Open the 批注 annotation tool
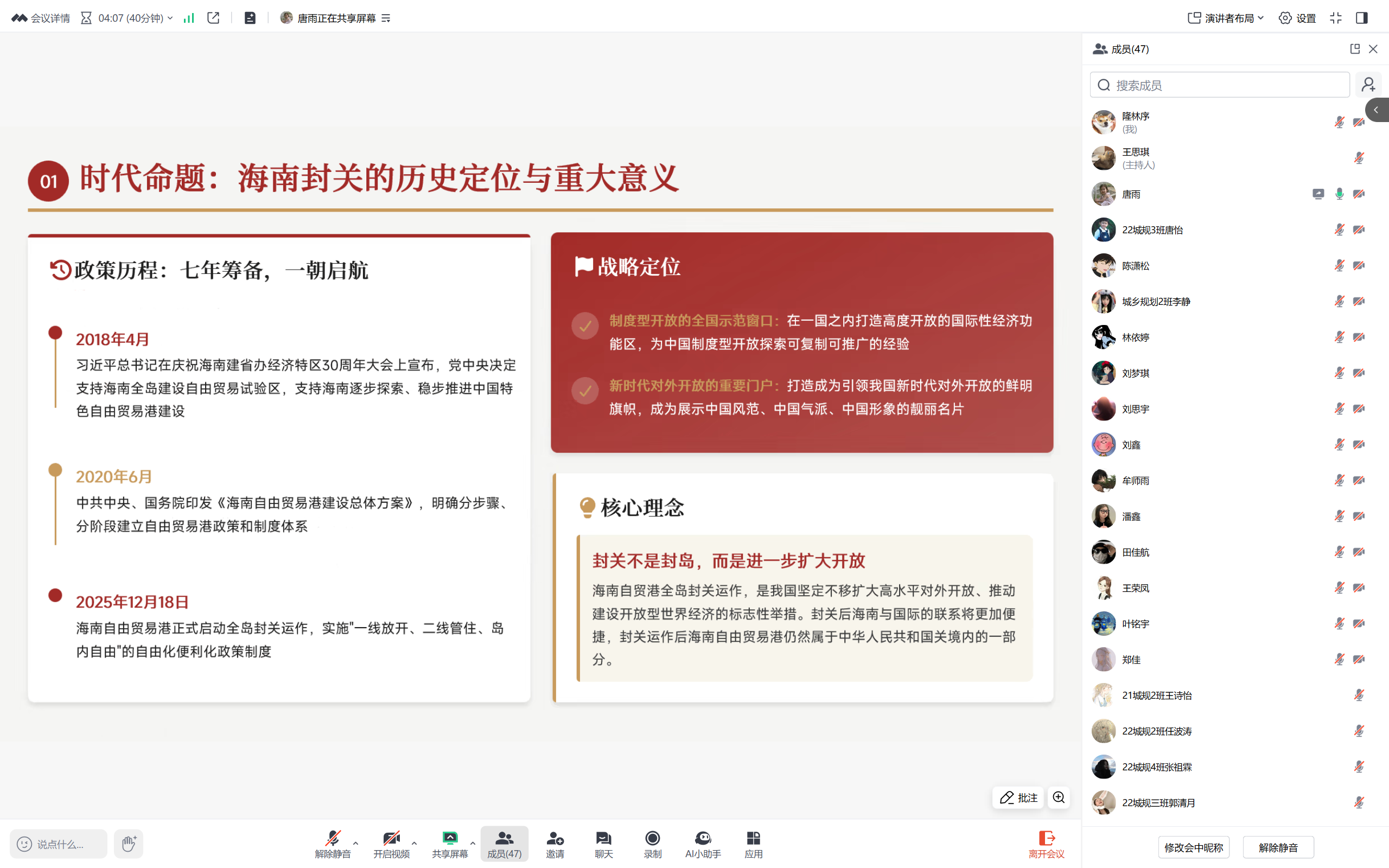 coord(1018,797)
